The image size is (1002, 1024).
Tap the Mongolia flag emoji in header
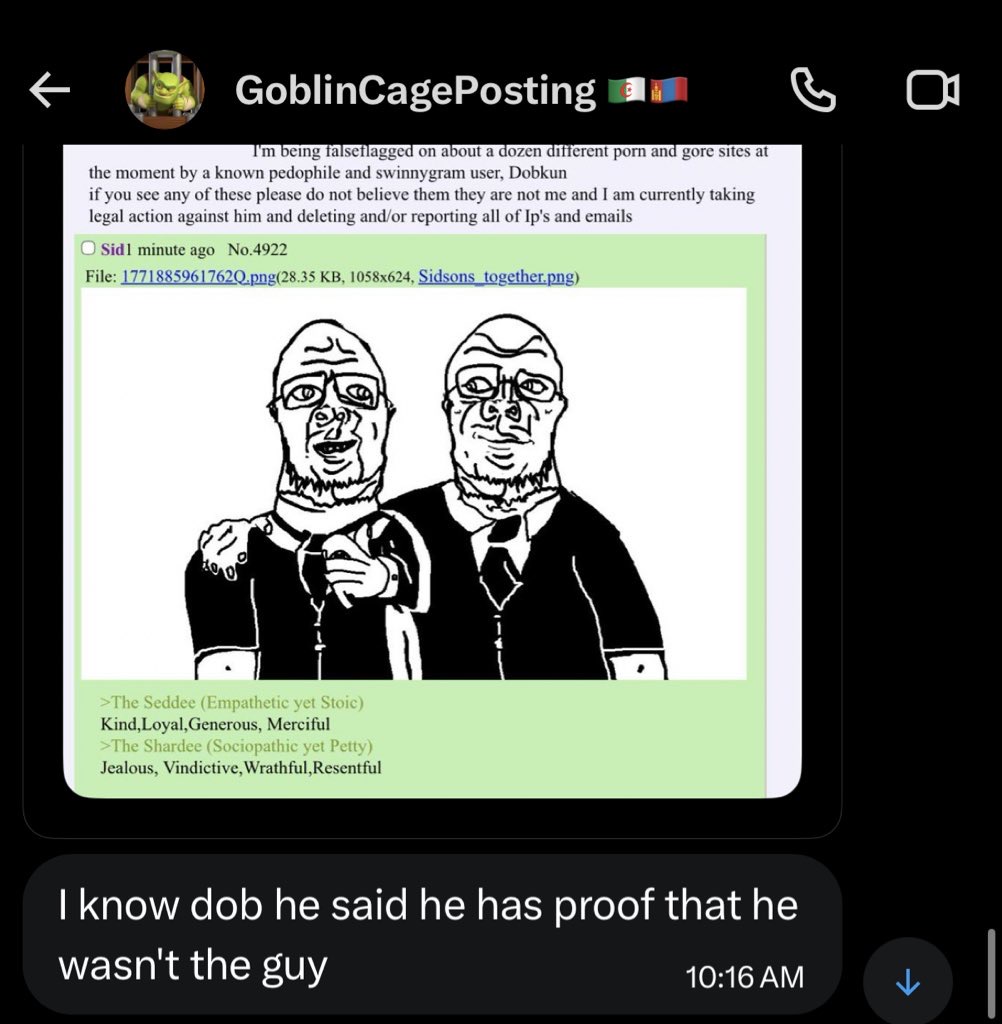668,89
